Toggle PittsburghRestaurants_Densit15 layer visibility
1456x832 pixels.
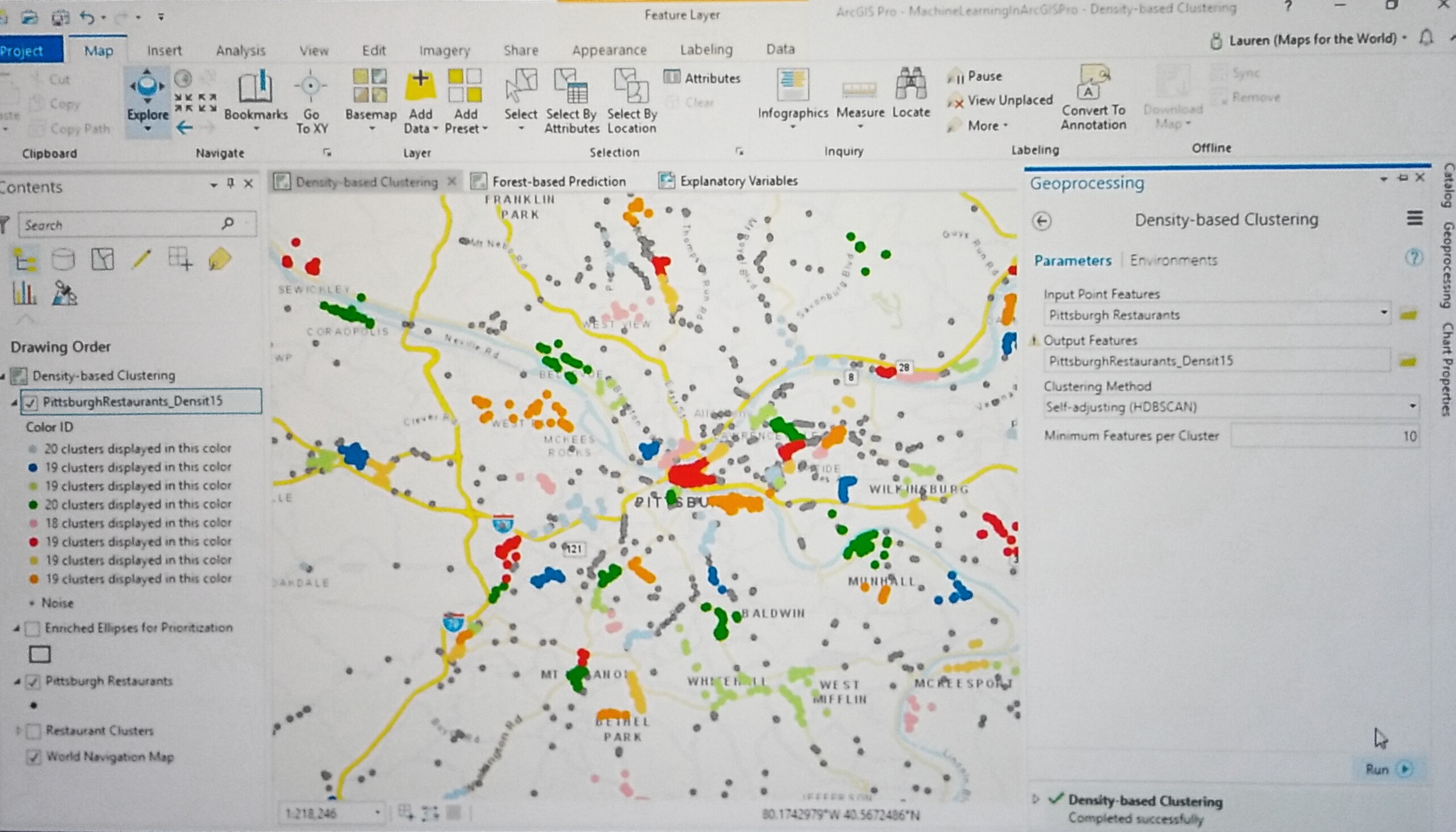31,402
